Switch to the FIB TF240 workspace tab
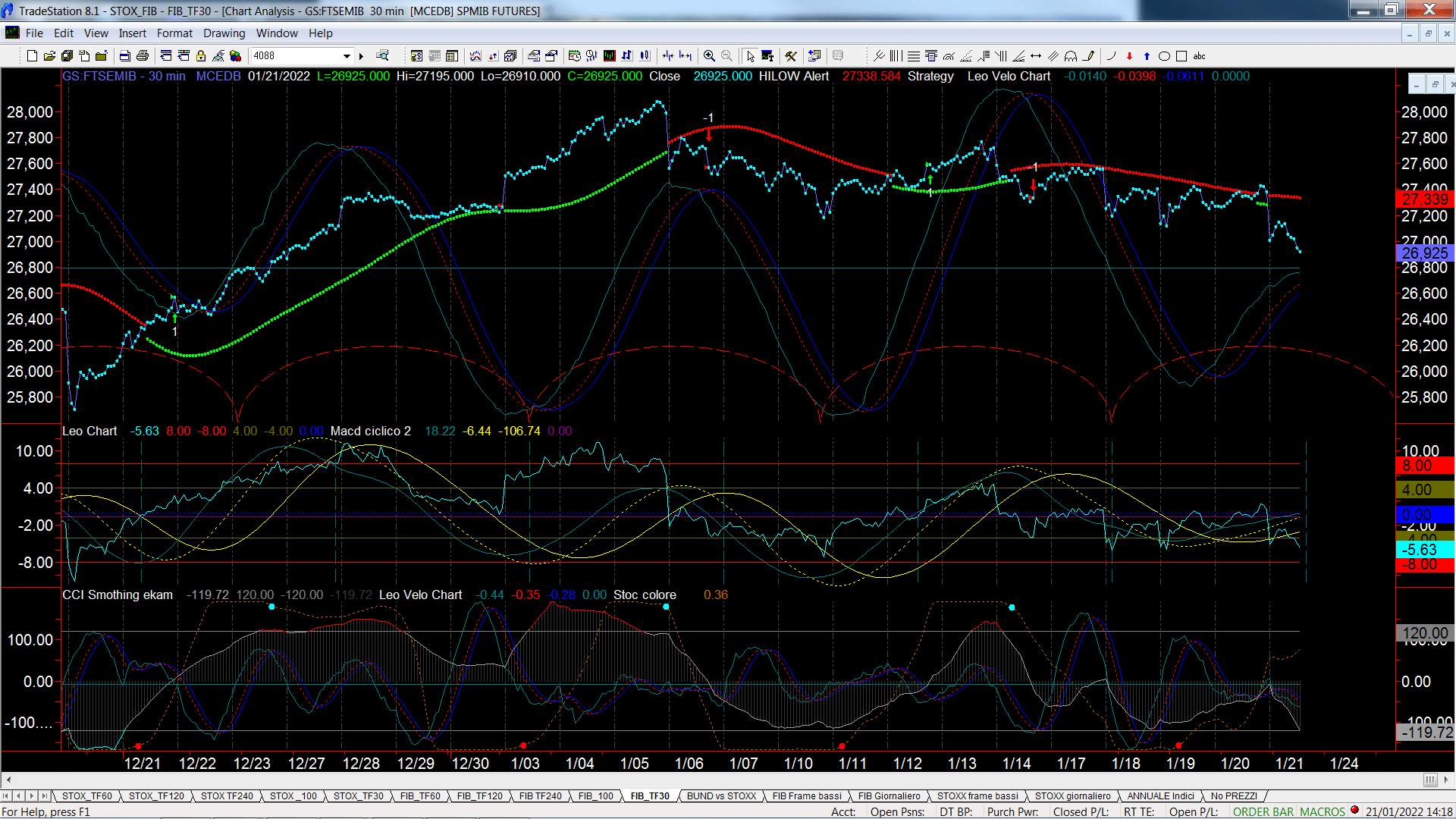This screenshot has height=819, width=1456. click(x=541, y=796)
